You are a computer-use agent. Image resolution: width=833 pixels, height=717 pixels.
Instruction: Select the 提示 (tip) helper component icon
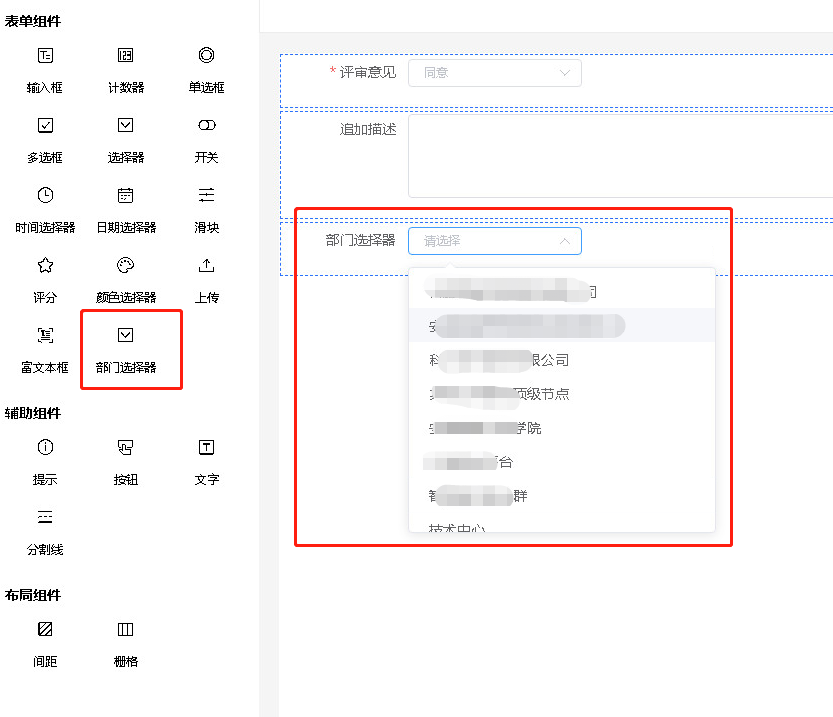pos(45,448)
